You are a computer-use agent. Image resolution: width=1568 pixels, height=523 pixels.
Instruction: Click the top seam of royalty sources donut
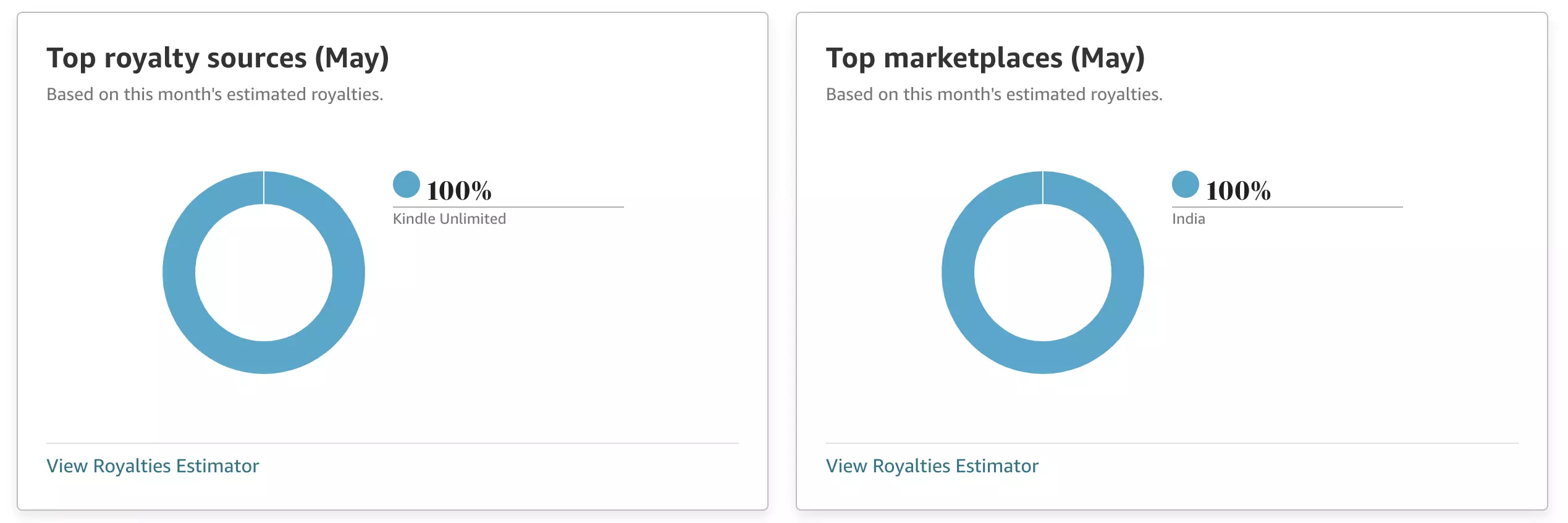(264, 187)
